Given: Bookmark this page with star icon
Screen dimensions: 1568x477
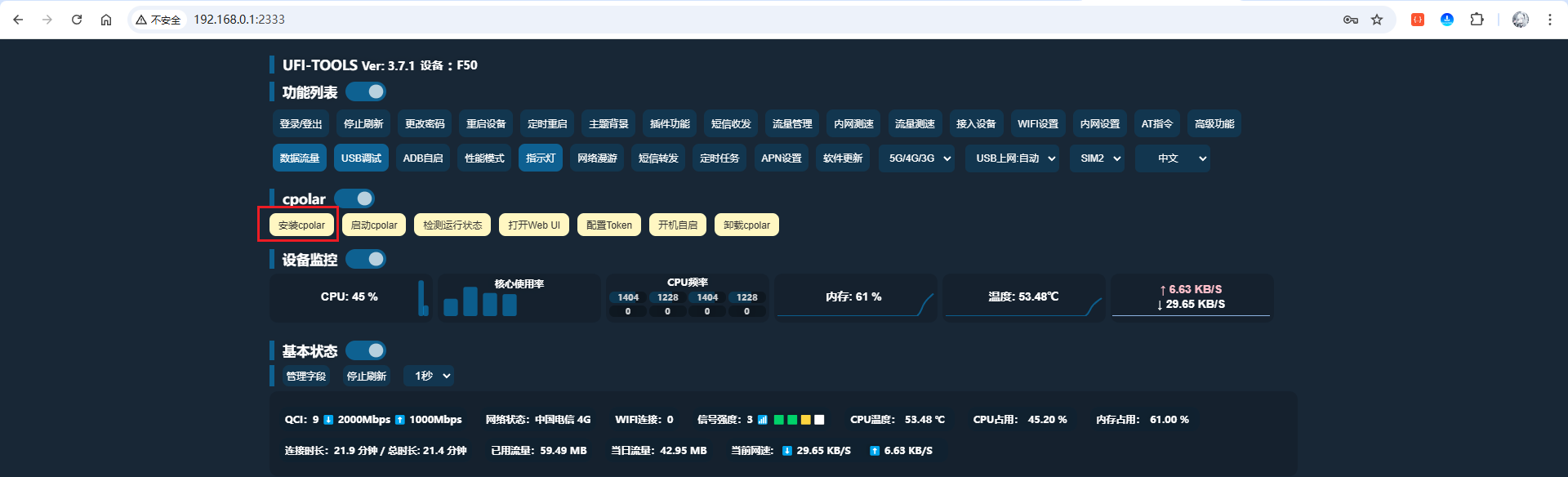Looking at the screenshot, I should (1377, 20).
